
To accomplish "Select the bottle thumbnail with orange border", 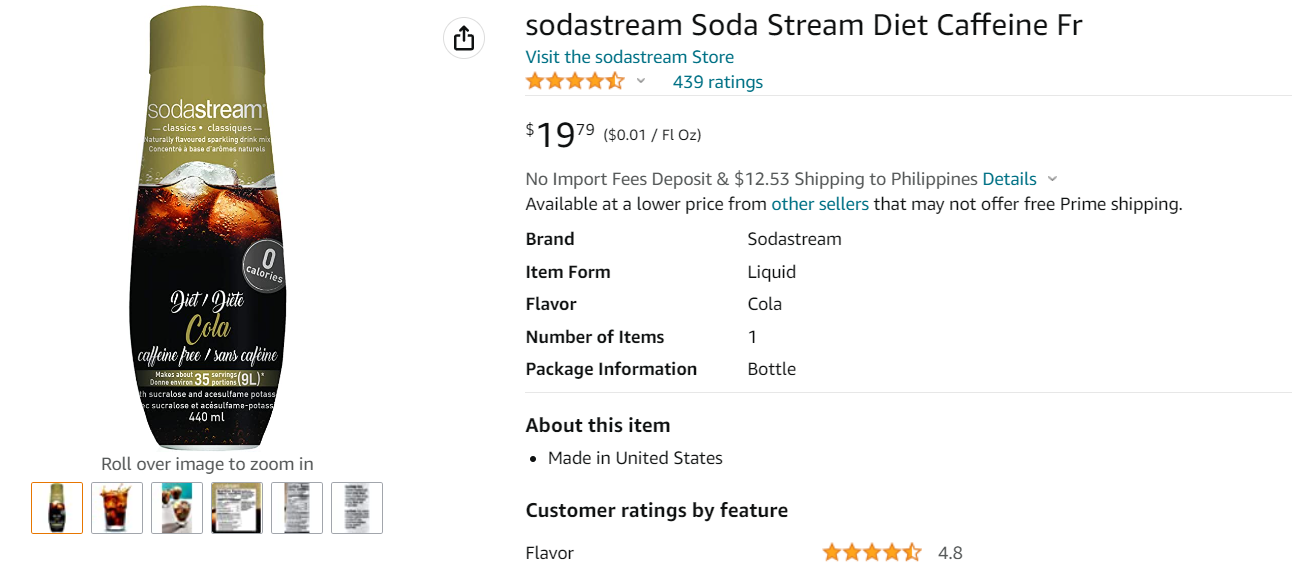I will (x=57, y=508).
